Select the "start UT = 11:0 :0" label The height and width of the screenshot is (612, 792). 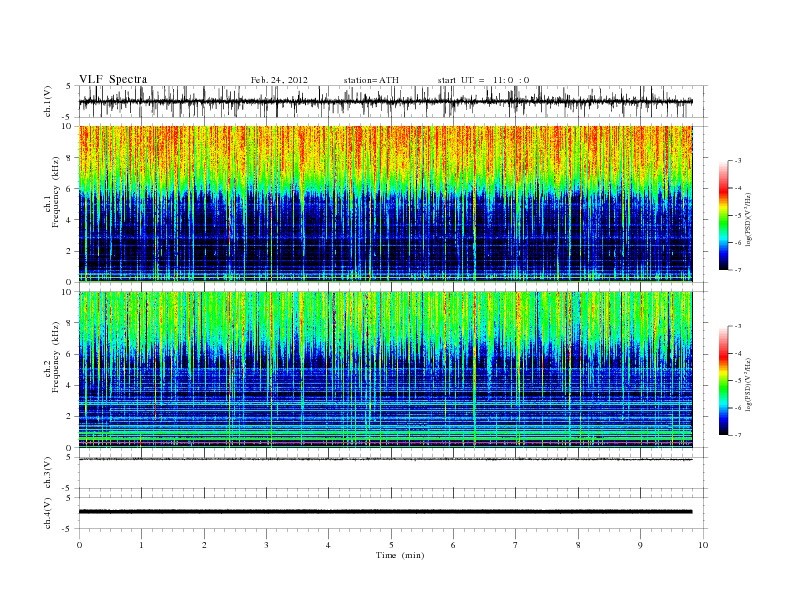(x=483, y=80)
